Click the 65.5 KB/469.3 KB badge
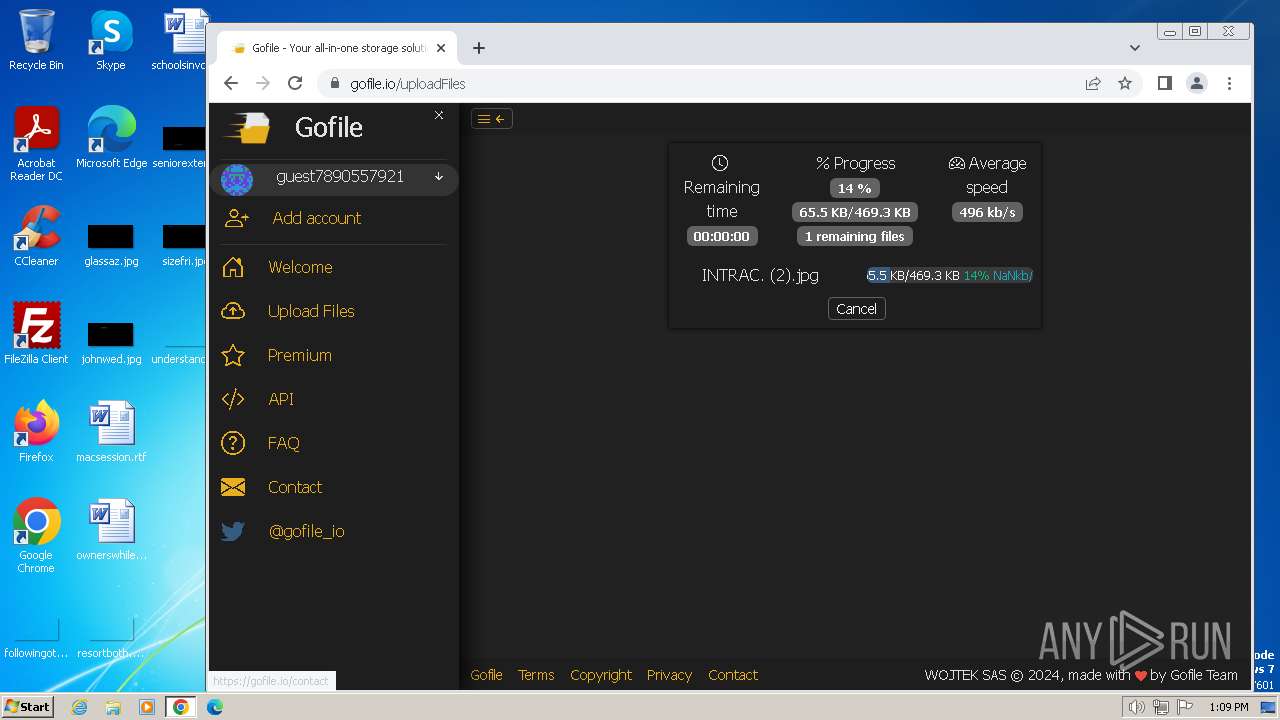1280x720 pixels. click(855, 212)
